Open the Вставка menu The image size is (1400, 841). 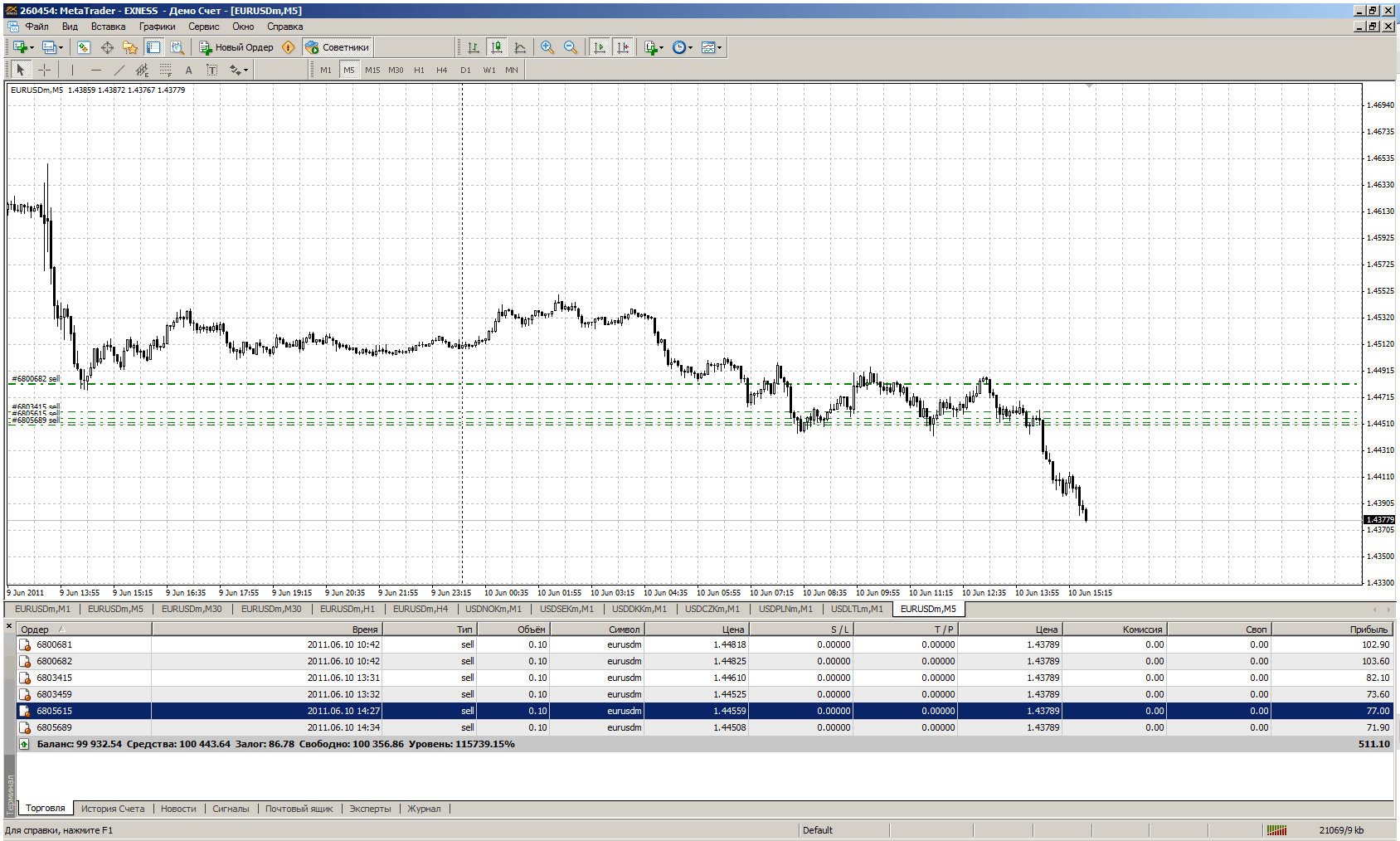point(108,27)
